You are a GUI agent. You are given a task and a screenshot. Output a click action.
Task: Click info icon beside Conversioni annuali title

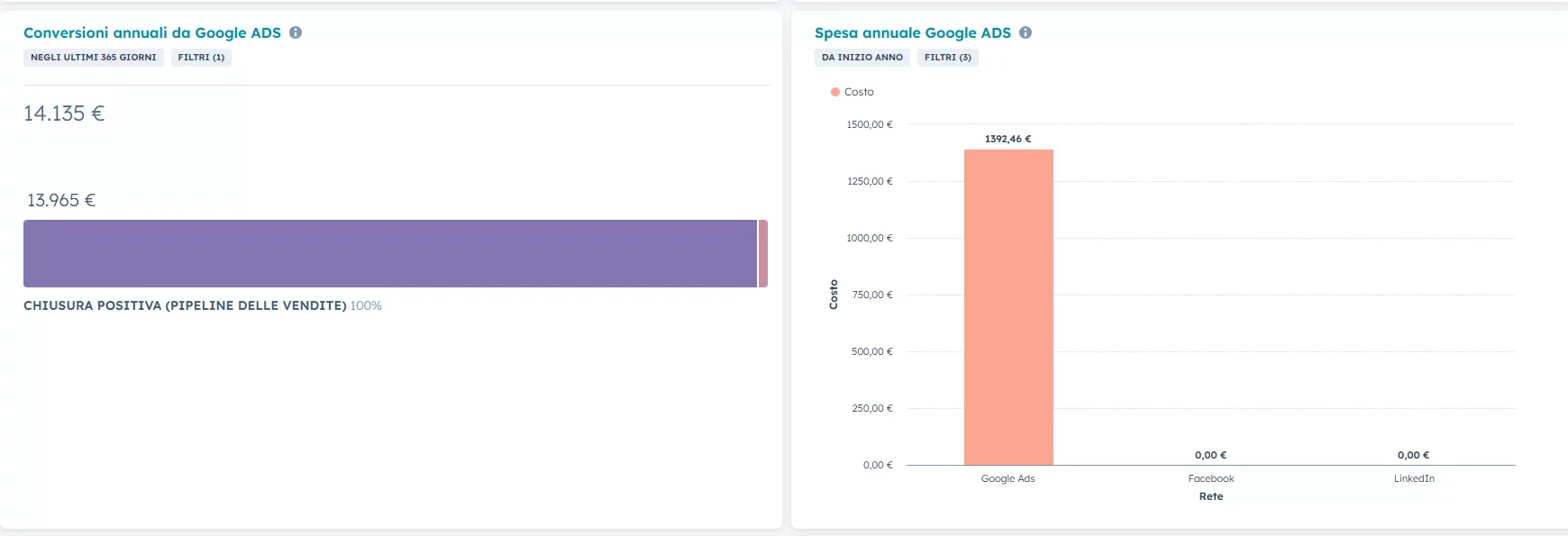(296, 32)
